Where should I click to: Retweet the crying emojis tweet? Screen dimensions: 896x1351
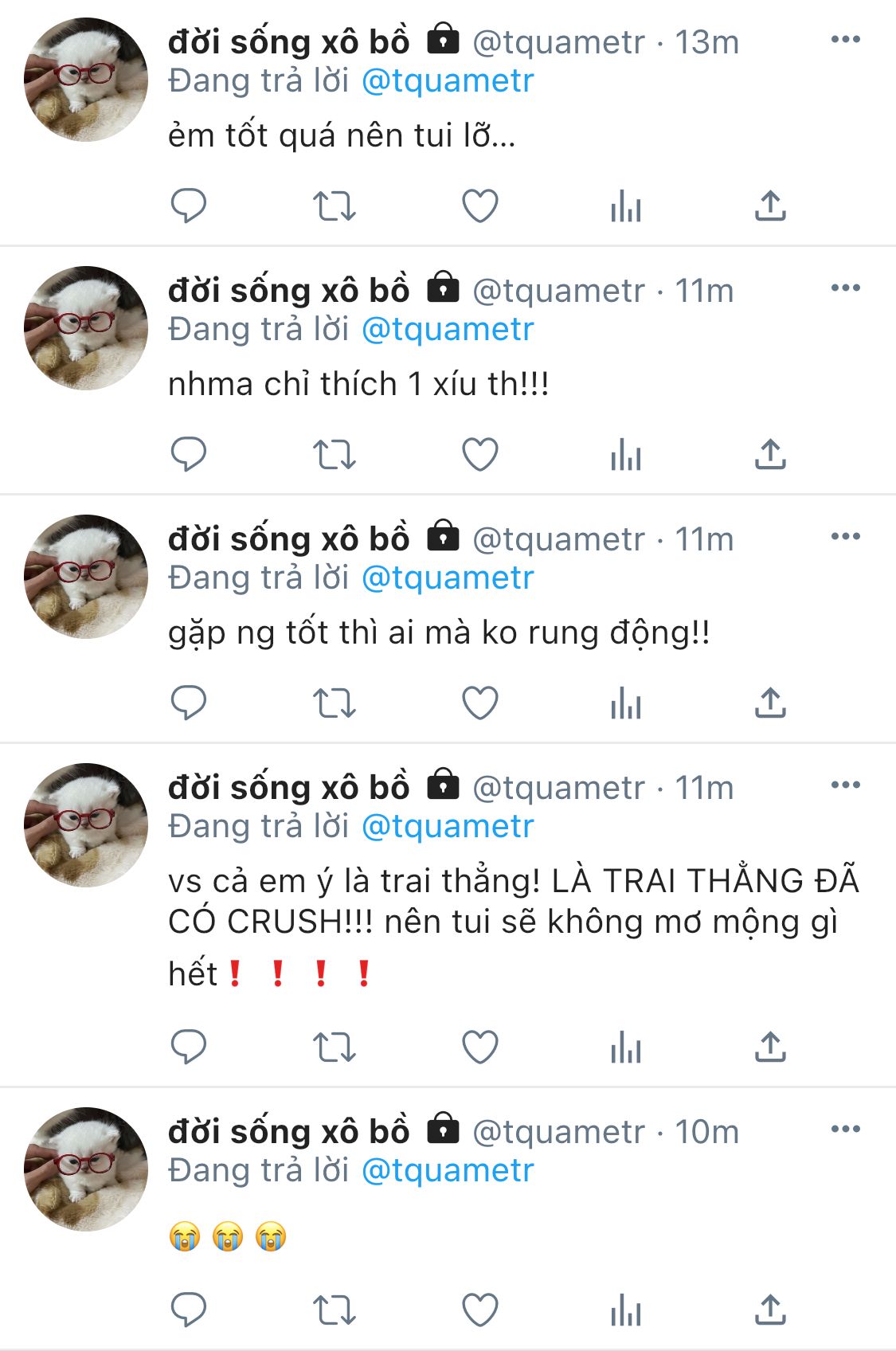(x=334, y=1310)
